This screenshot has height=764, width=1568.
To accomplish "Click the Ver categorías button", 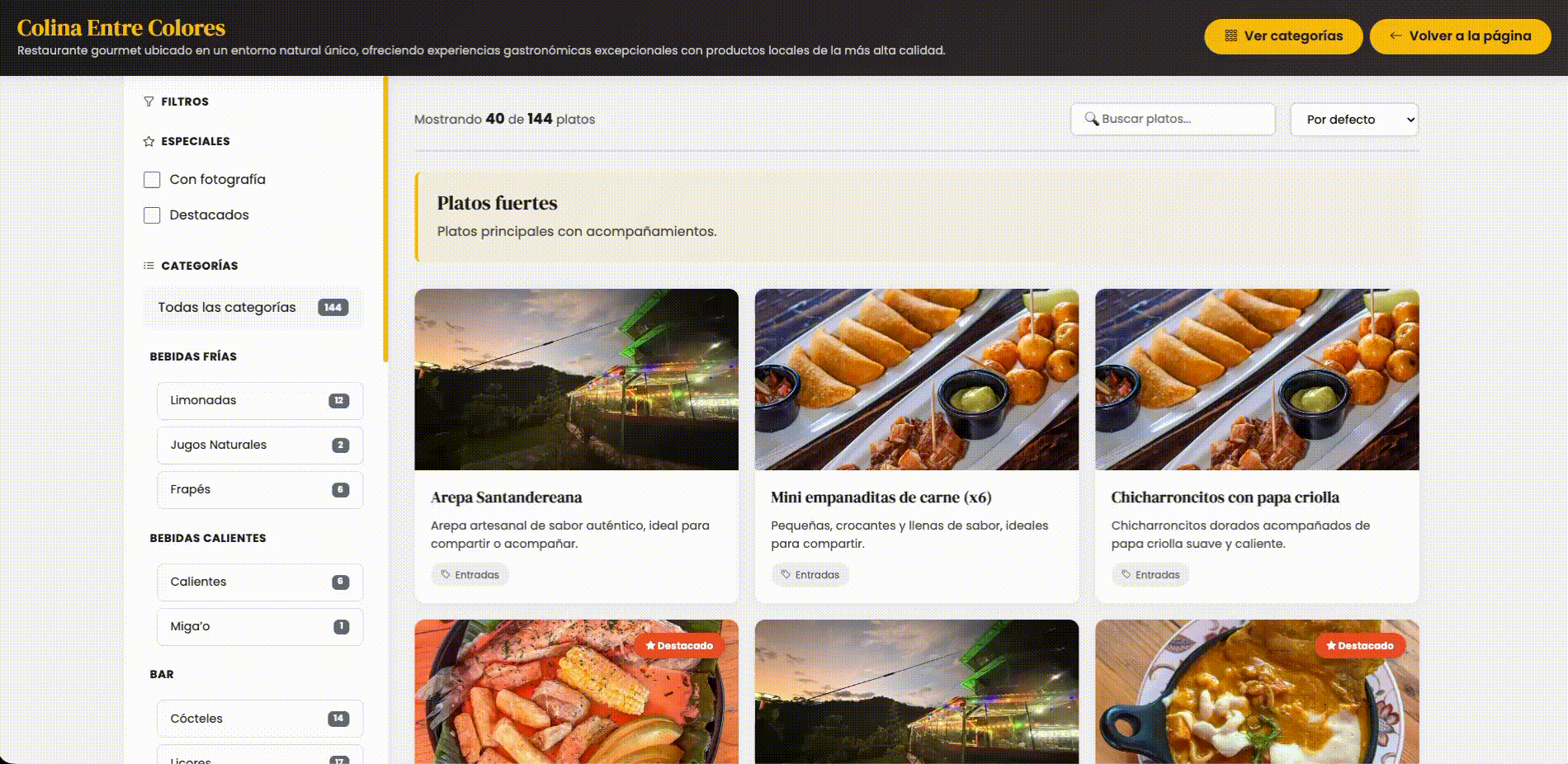I will point(1283,36).
